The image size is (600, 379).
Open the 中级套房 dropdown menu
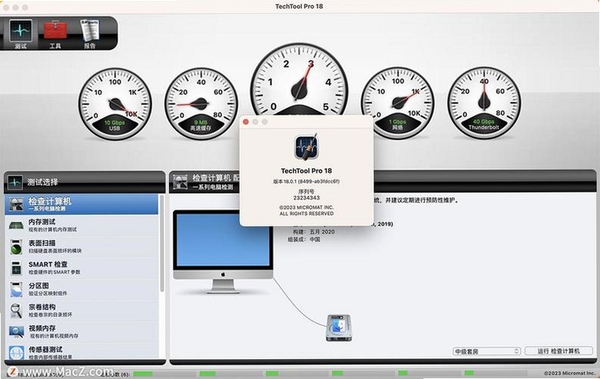(x=486, y=351)
